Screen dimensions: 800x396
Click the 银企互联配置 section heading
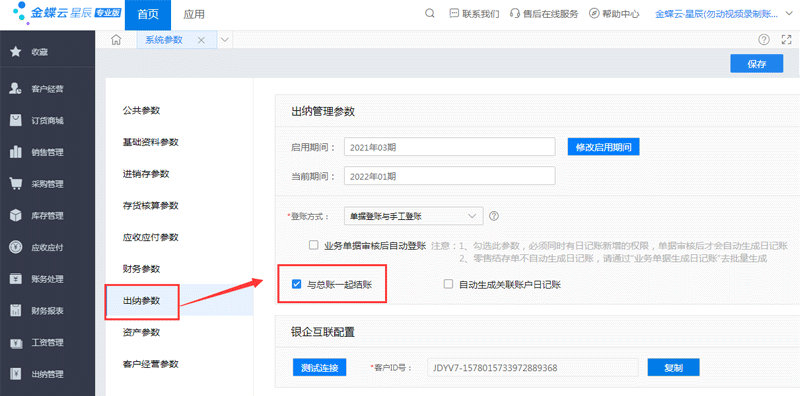tap(322, 332)
